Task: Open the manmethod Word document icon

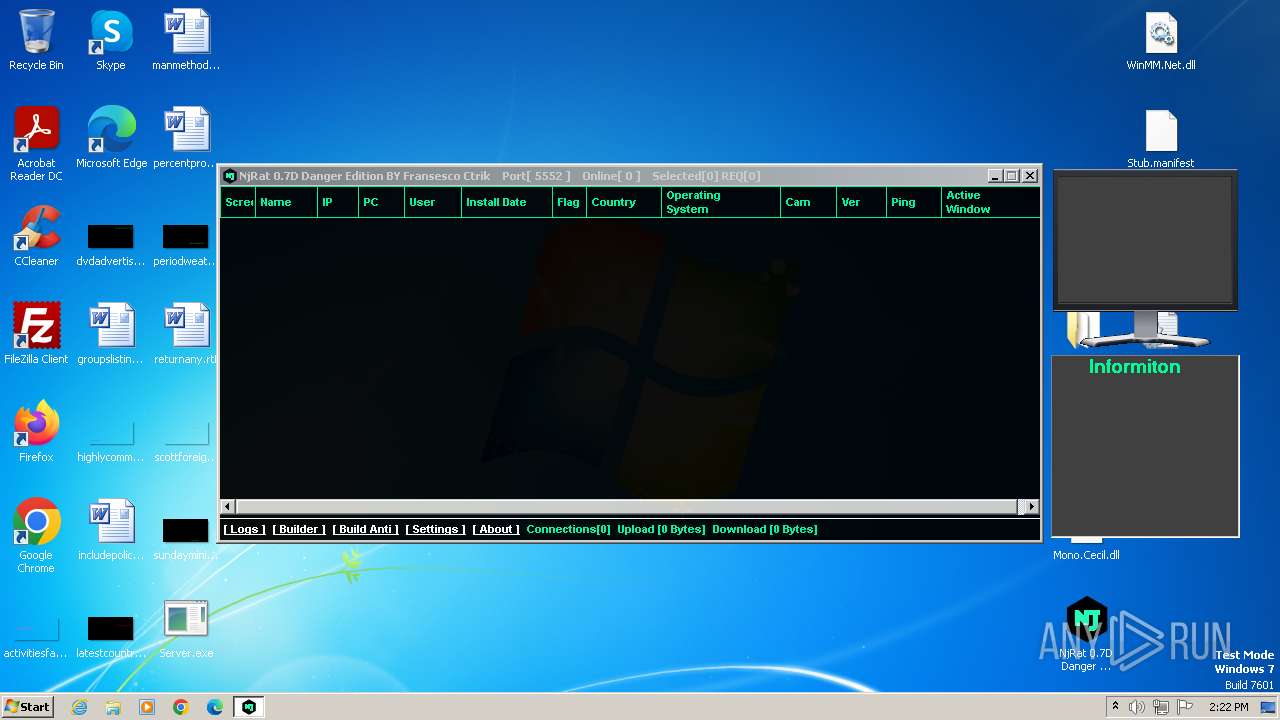Action: [x=186, y=40]
